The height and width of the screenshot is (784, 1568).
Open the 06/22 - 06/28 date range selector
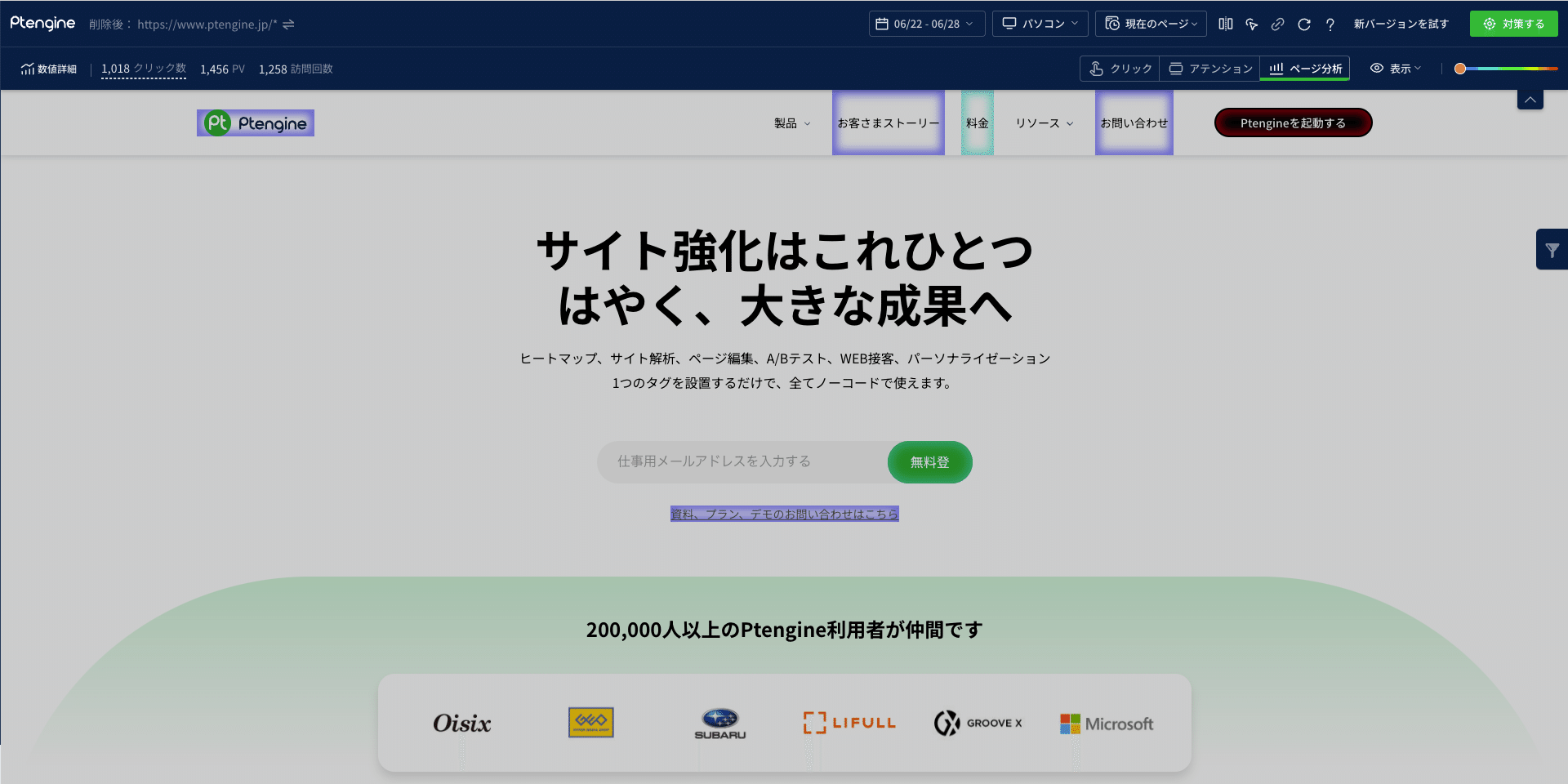click(x=926, y=24)
